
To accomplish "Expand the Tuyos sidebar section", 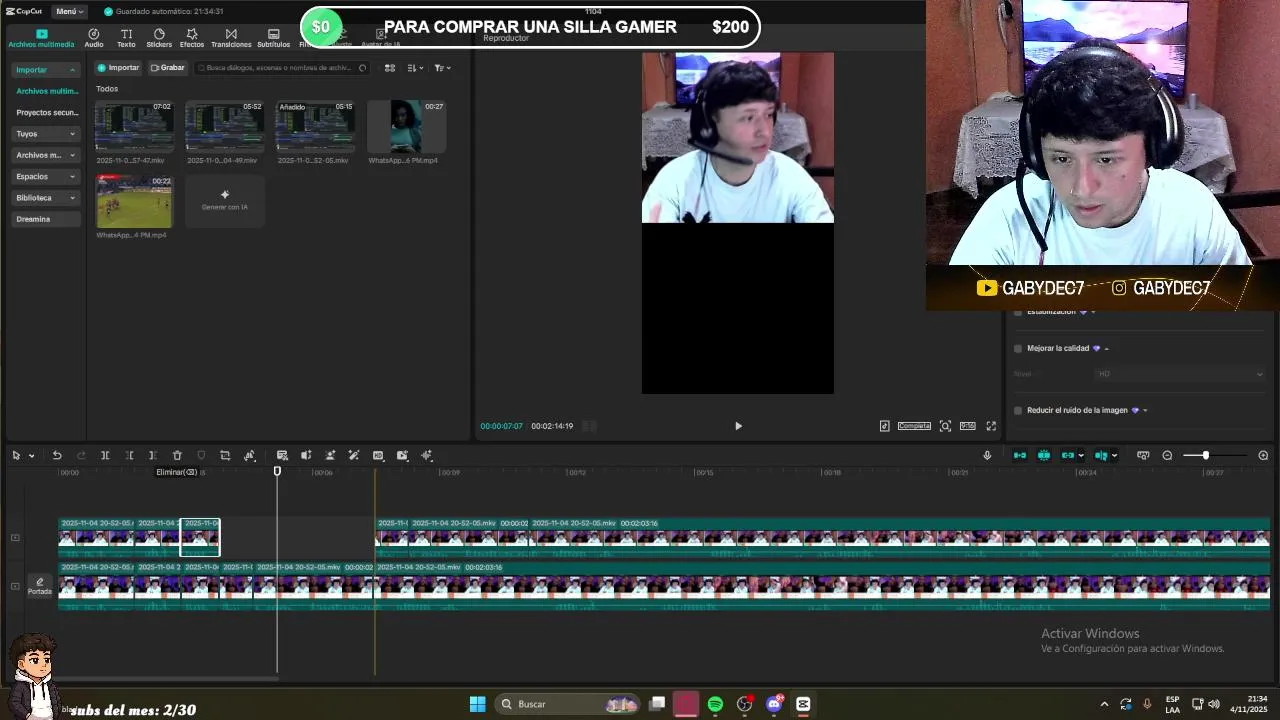I will click(45, 134).
